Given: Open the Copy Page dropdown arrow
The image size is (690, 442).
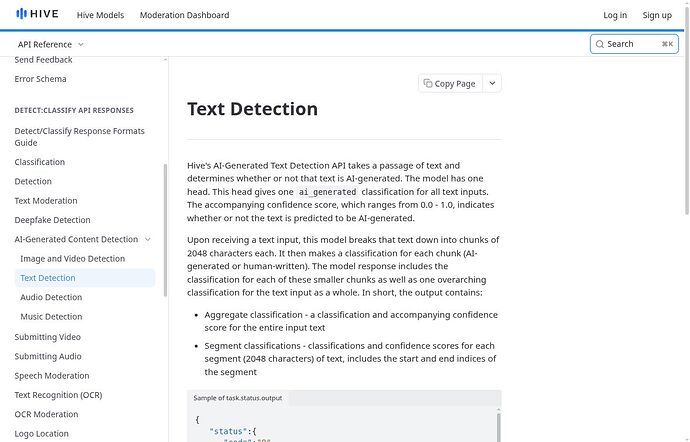Looking at the screenshot, I should point(492,83).
